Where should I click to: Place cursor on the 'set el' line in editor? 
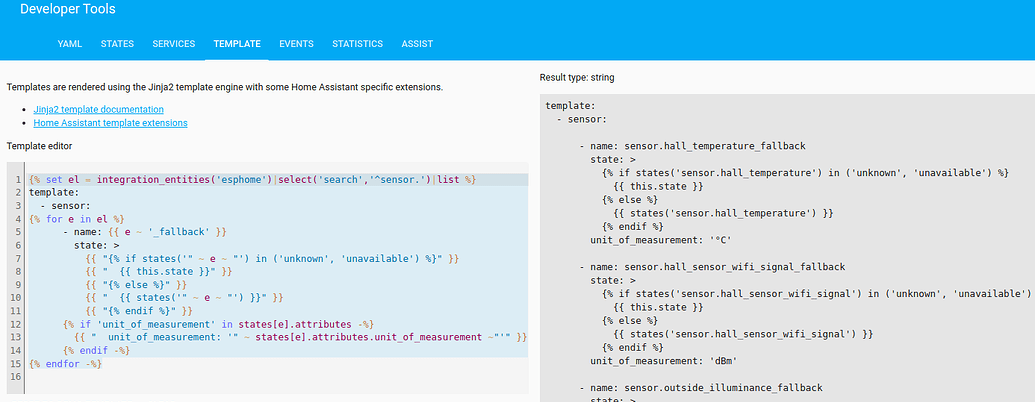click(250, 179)
